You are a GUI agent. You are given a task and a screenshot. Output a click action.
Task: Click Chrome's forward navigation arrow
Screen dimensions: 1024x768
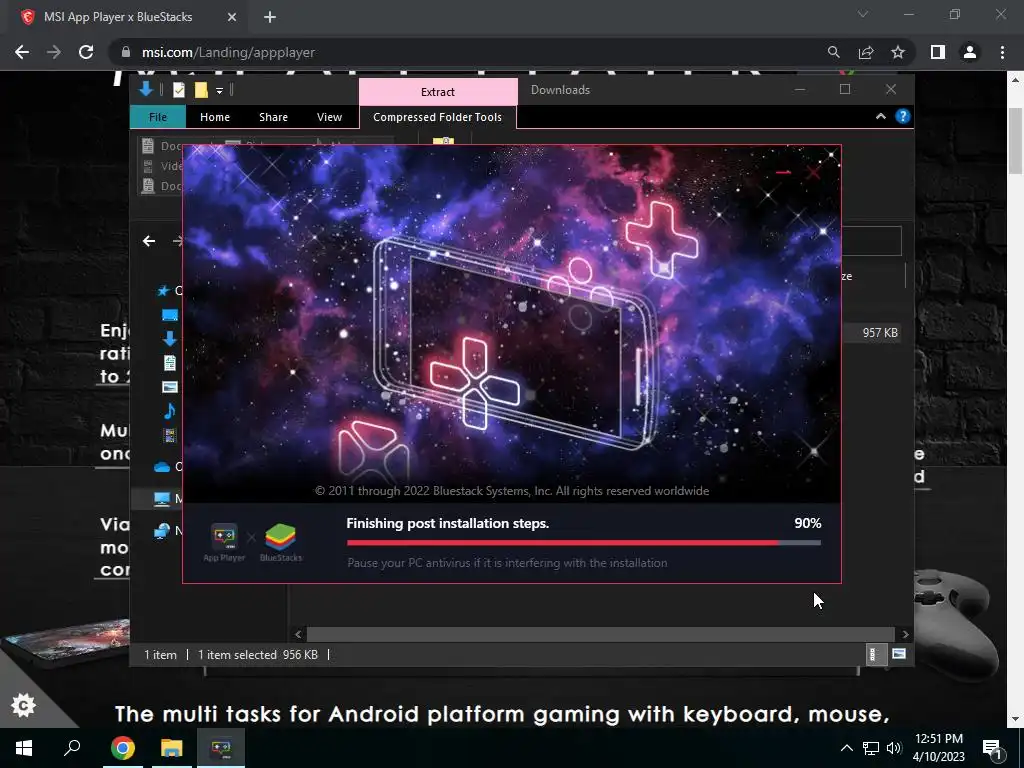tap(54, 52)
